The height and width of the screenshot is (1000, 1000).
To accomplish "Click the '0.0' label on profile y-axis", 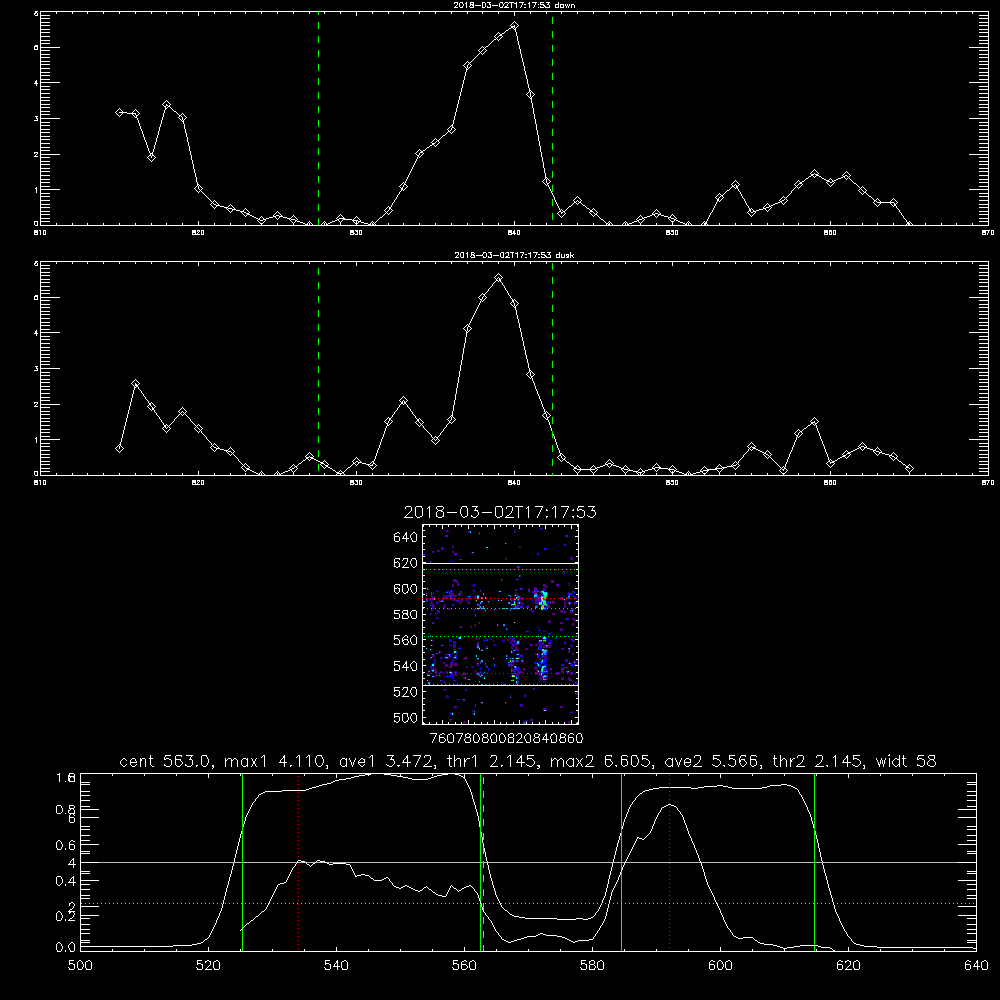I will tap(66, 948).
